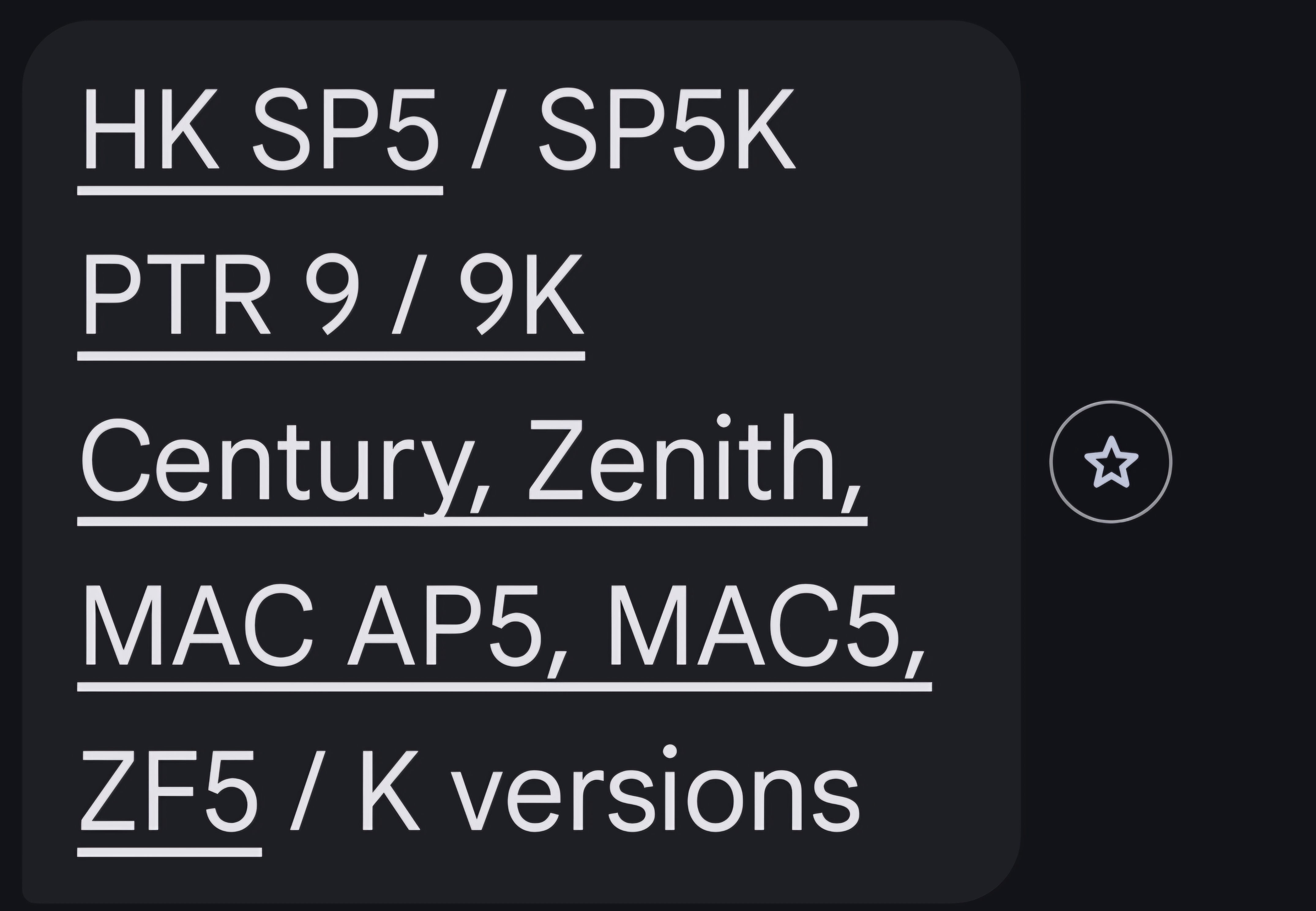Click the 9K text in second line
Viewport: 1316px width, 911px height.
coord(522,295)
